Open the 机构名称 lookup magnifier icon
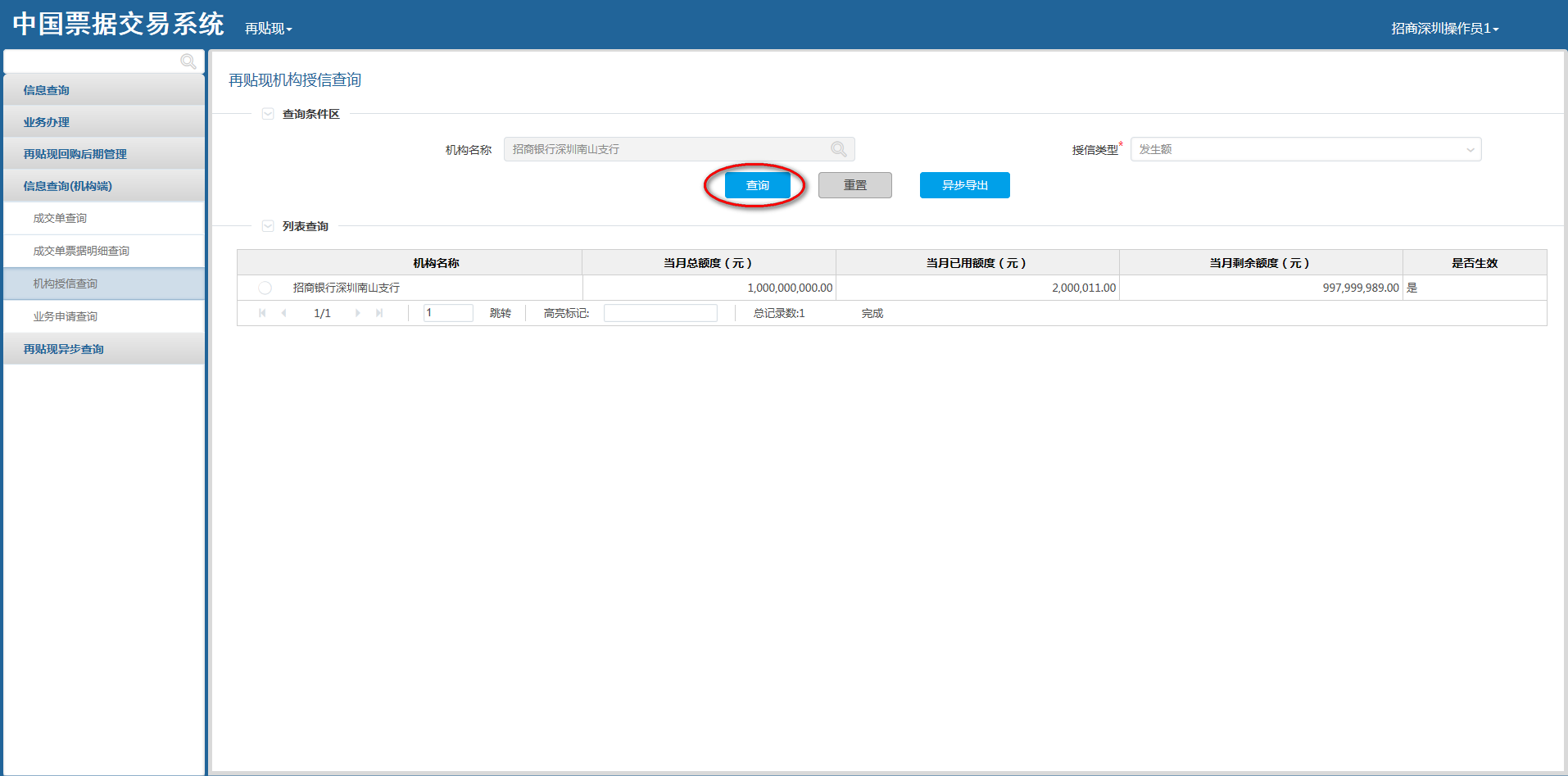This screenshot has width=1568, height=776. [838, 149]
